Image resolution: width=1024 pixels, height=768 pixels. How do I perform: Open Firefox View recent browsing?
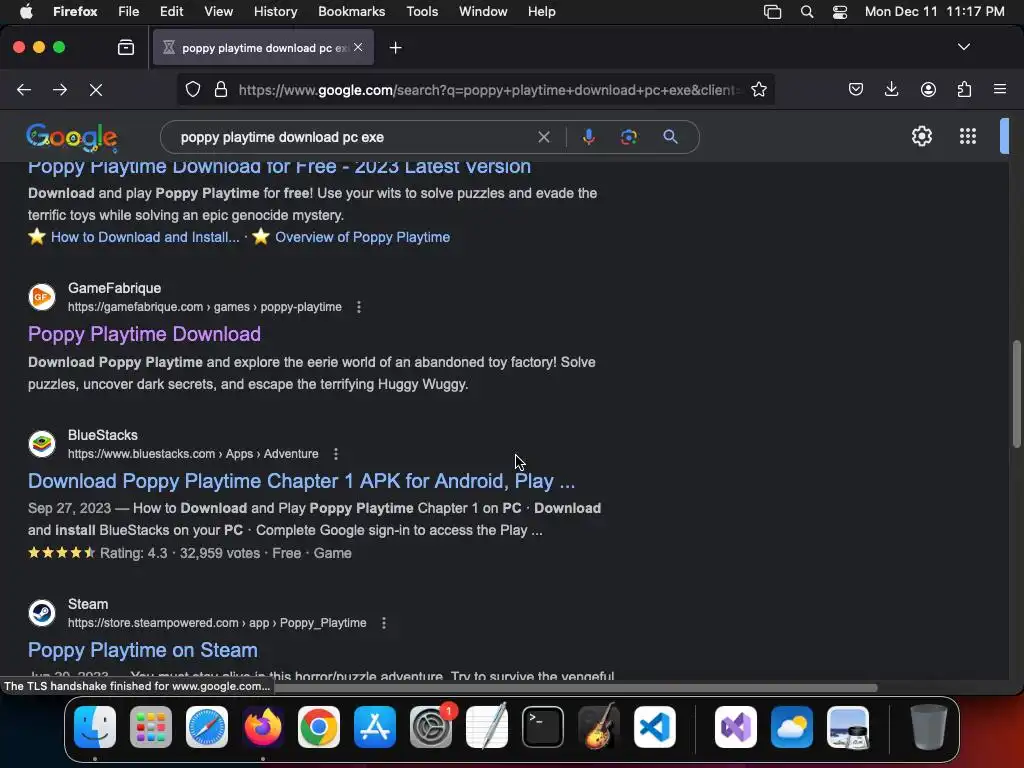tap(126, 48)
